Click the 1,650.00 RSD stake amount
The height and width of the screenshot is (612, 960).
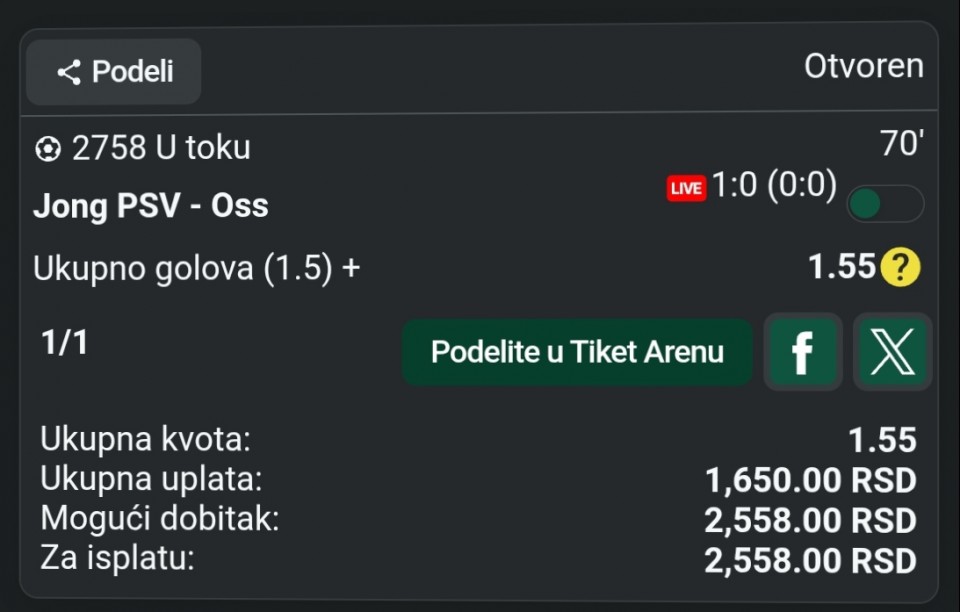810,480
